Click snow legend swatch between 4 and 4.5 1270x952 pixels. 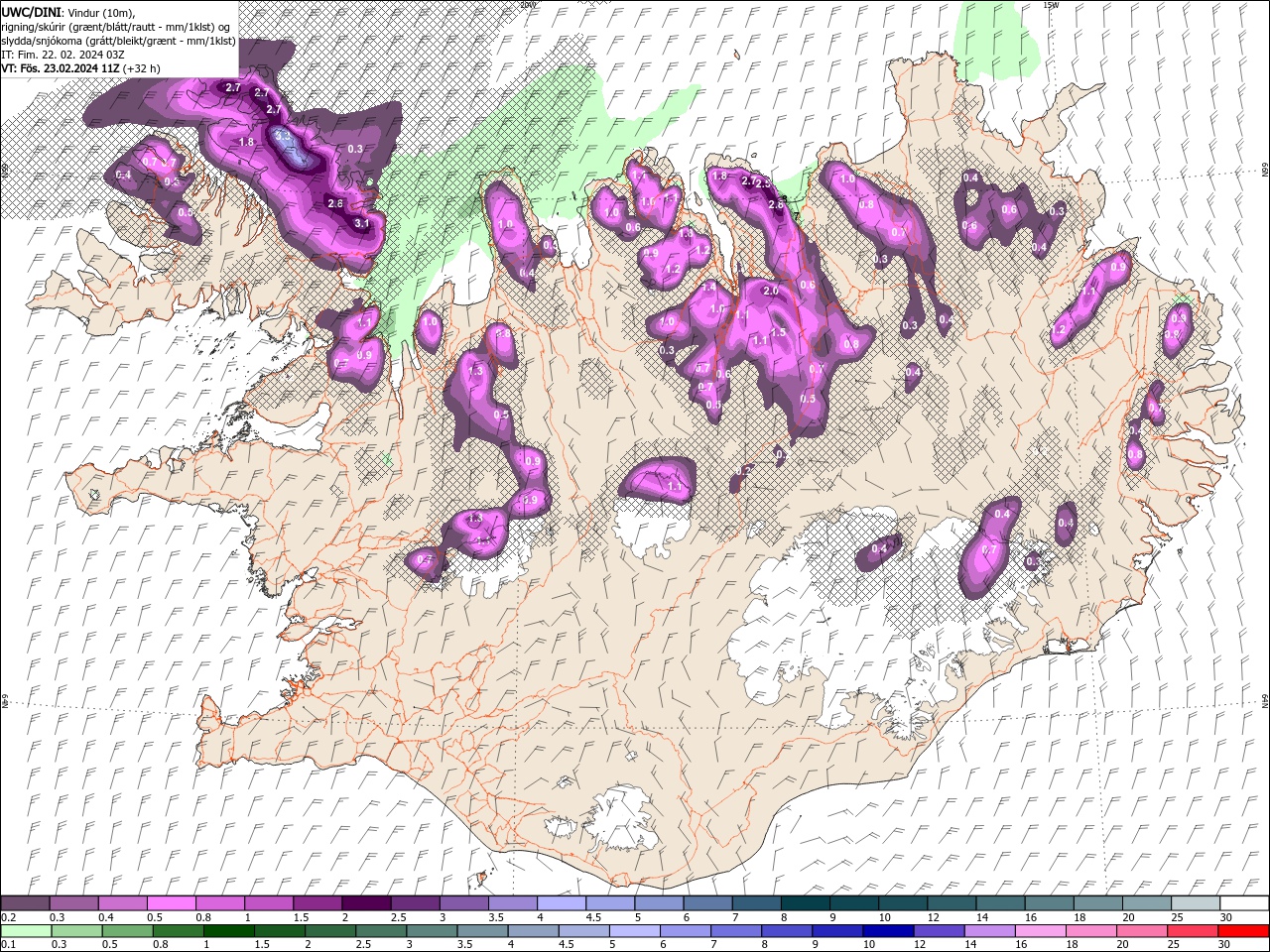tap(561, 903)
